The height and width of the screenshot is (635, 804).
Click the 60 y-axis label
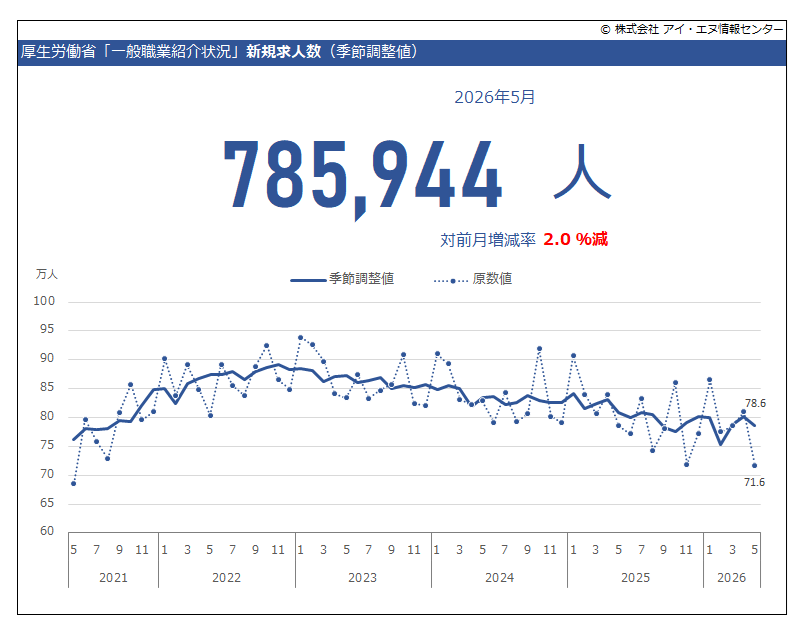47,531
